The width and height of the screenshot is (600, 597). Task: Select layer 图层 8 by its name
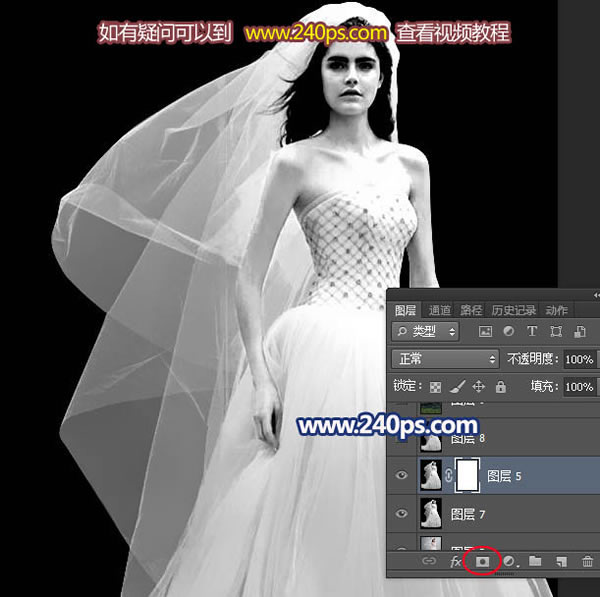(468, 438)
